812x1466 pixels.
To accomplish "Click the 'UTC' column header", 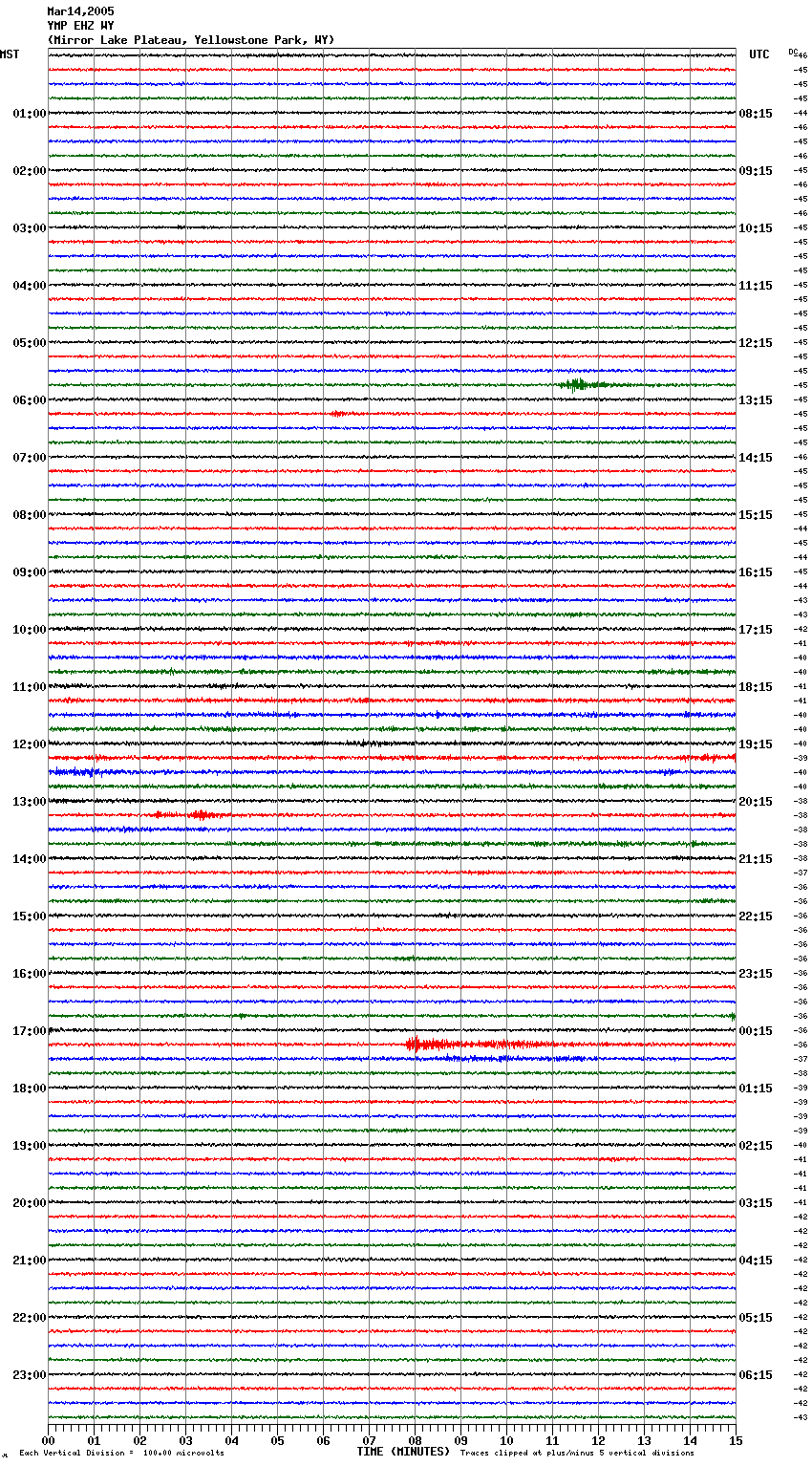I will pyautogui.click(x=759, y=54).
